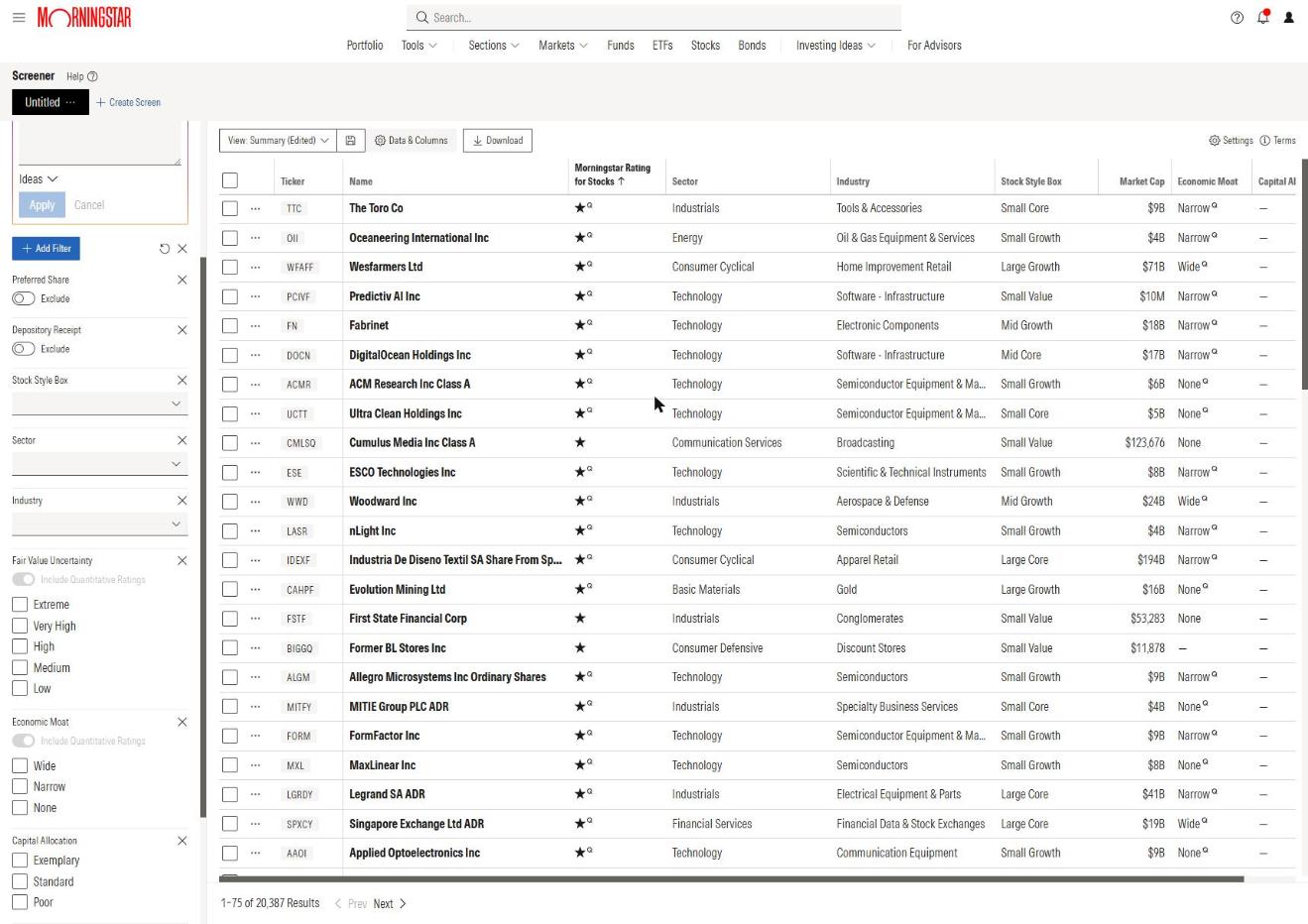Remove the Economic Moat filter
This screenshot has width=1308, height=924.
[181, 723]
